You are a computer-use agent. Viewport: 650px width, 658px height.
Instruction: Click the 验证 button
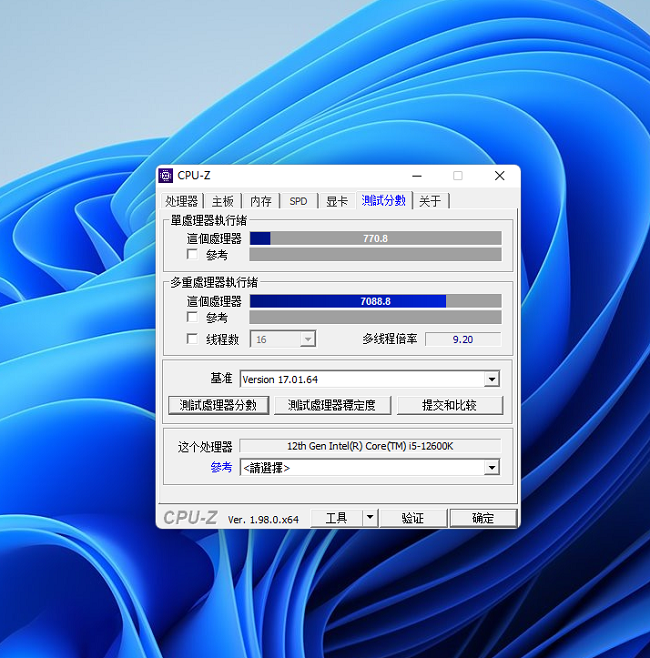(413, 518)
